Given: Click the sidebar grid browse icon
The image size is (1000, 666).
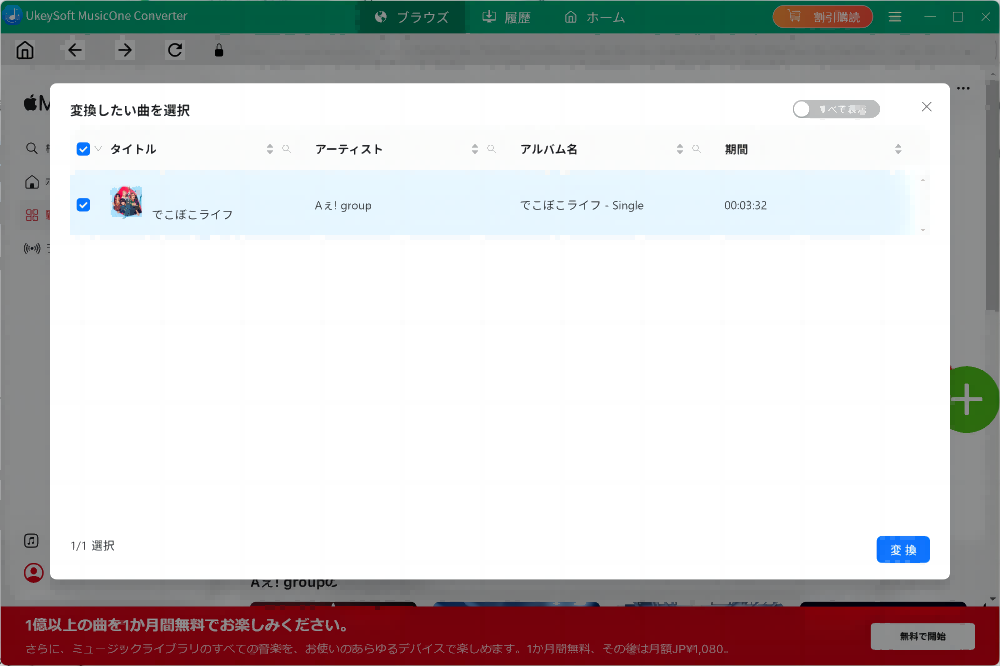Looking at the screenshot, I should pyautogui.click(x=32, y=215).
